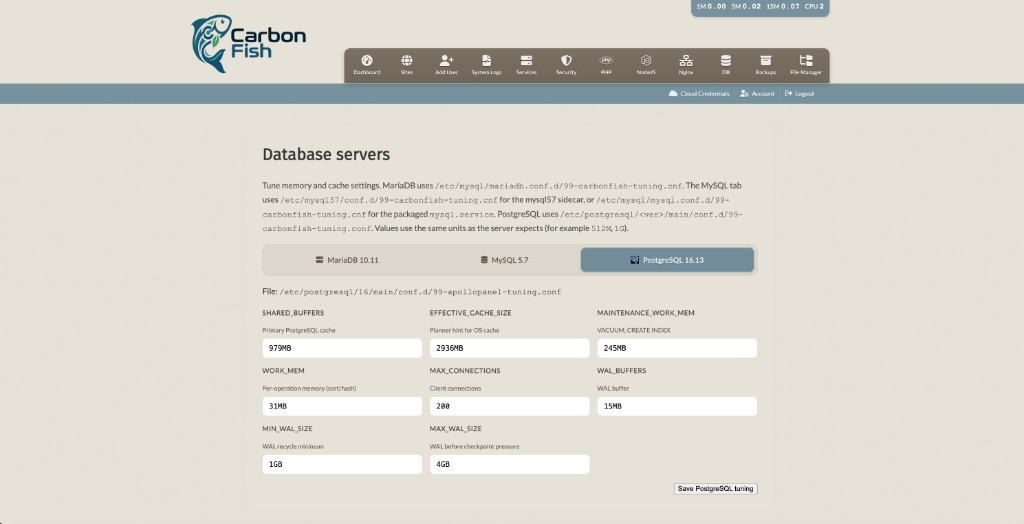Click the 99-apollopanel-tuning.conf file path text
The image size is (1024, 524).
[420, 292]
